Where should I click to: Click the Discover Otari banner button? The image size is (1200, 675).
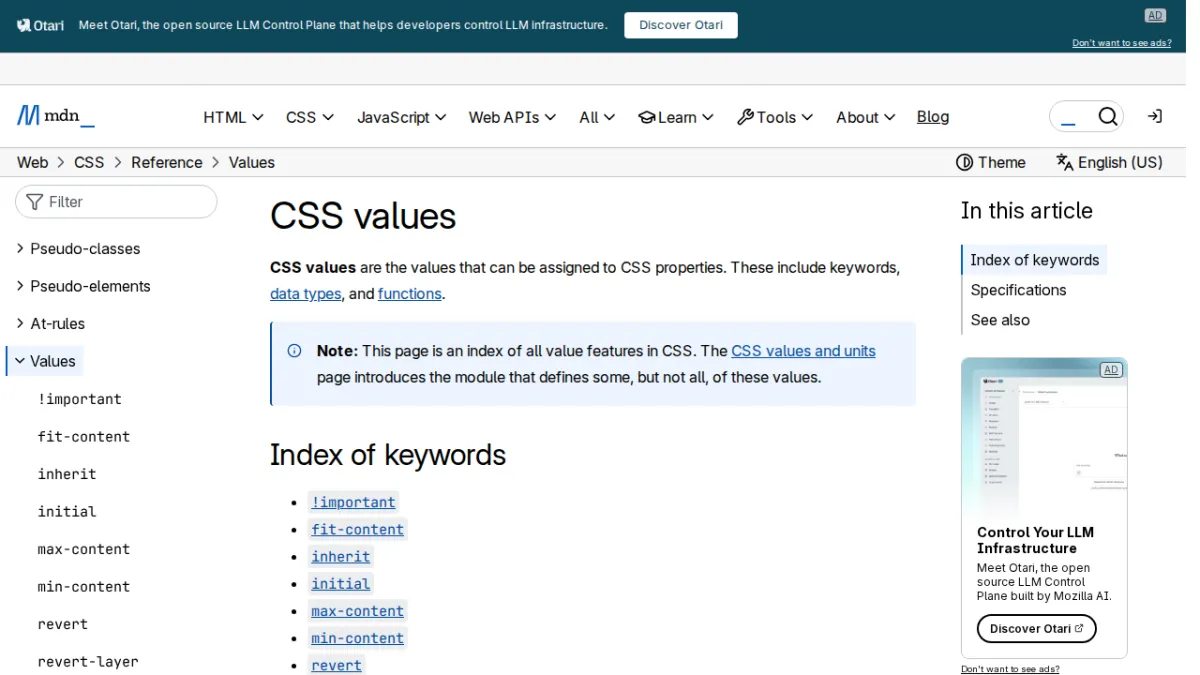681,25
